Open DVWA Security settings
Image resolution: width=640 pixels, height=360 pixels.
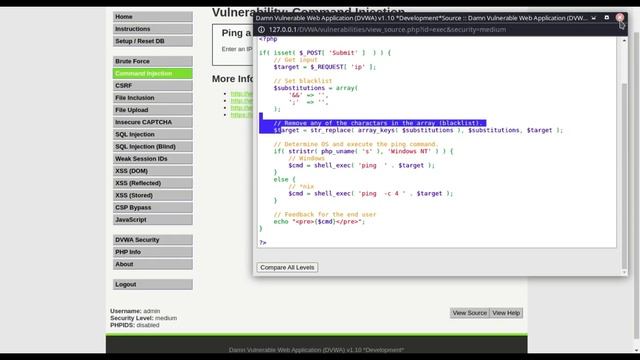tap(152, 240)
